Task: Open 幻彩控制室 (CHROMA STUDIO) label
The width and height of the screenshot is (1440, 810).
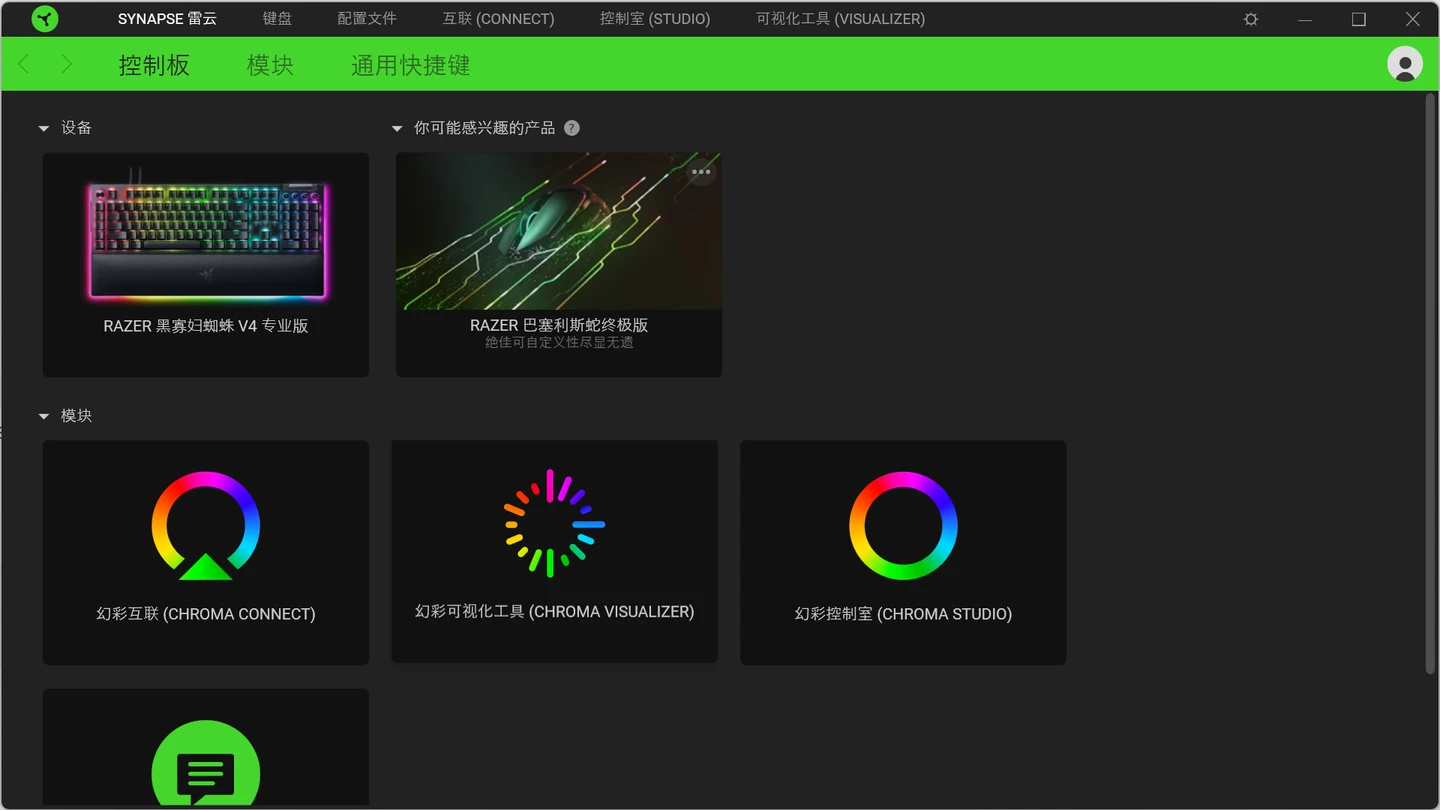Action: [x=903, y=614]
